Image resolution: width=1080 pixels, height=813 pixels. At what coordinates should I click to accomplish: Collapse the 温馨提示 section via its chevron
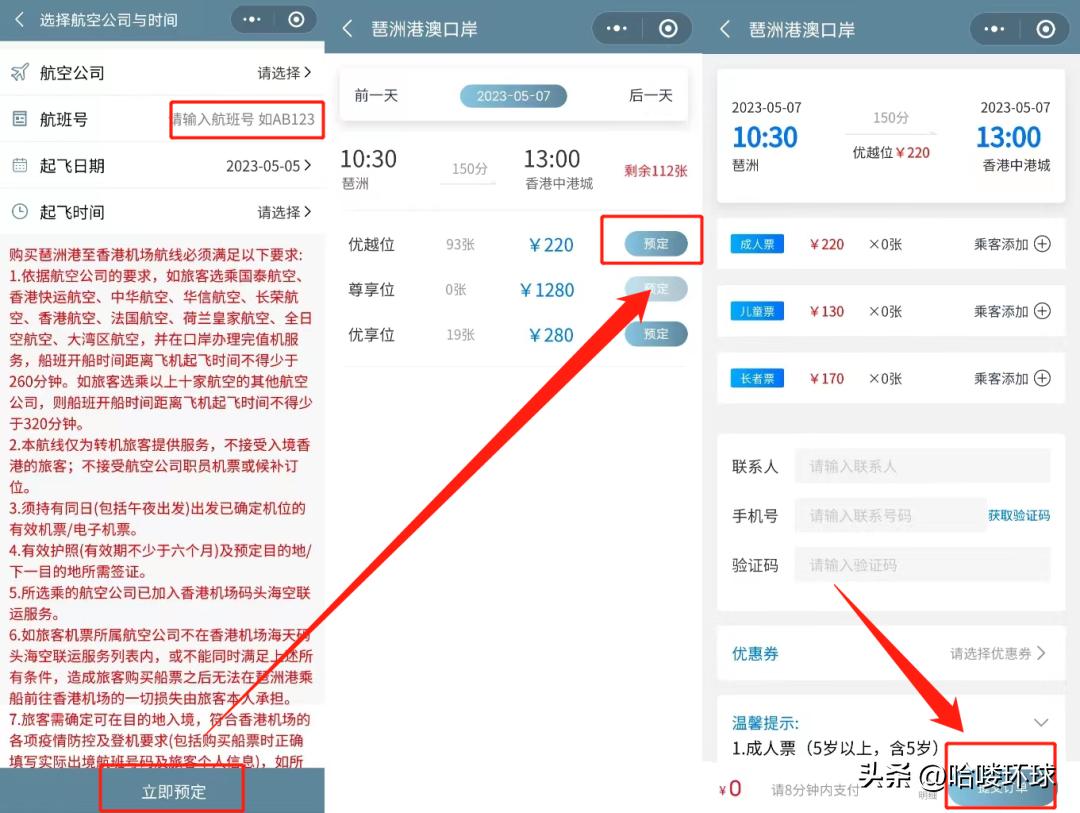1042,722
